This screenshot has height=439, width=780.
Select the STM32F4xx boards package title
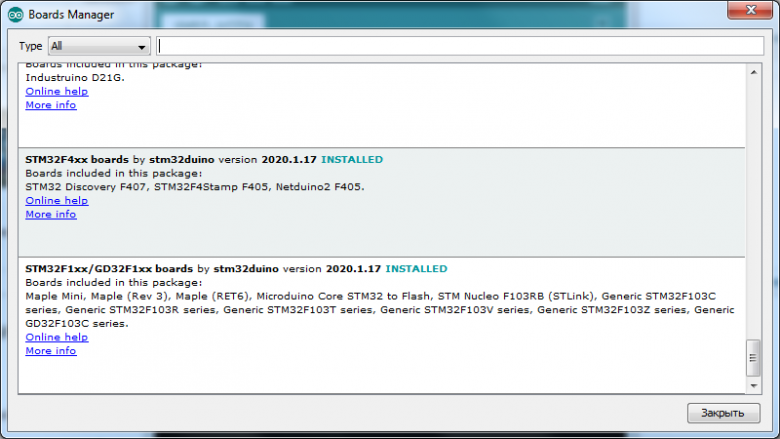(77, 160)
